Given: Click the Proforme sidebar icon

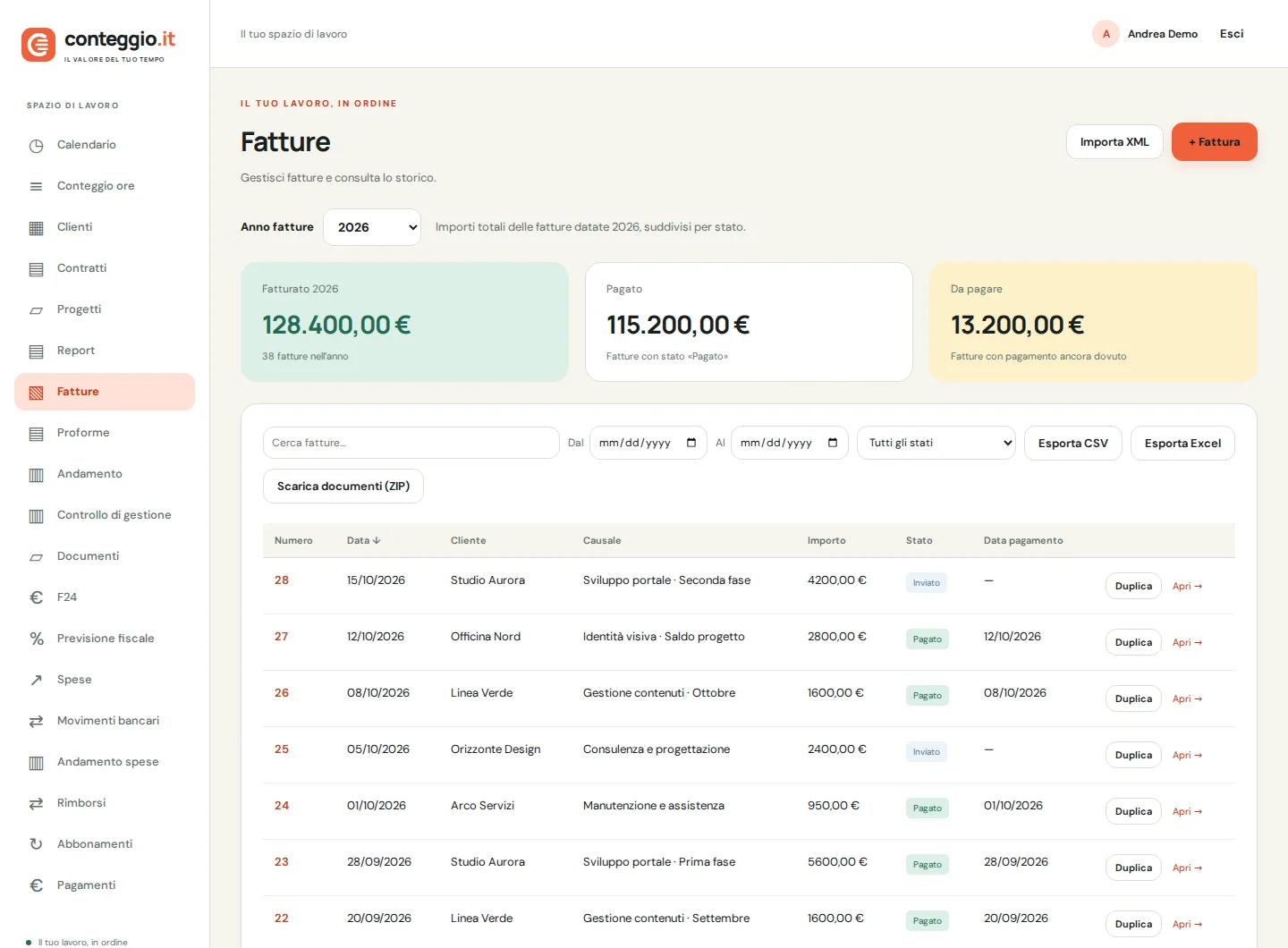Looking at the screenshot, I should tap(36, 434).
